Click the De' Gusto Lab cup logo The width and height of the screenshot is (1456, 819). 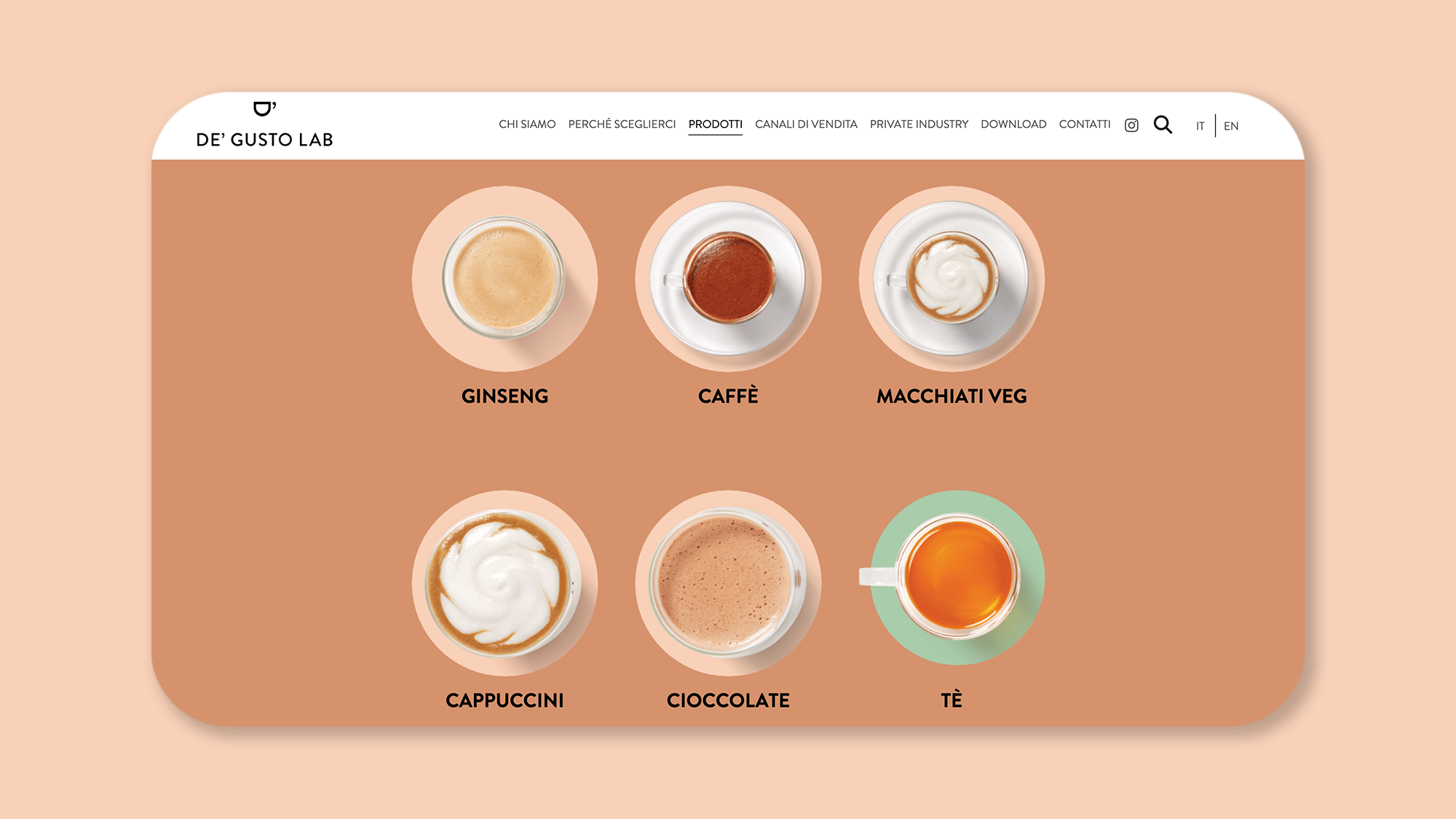tap(264, 108)
